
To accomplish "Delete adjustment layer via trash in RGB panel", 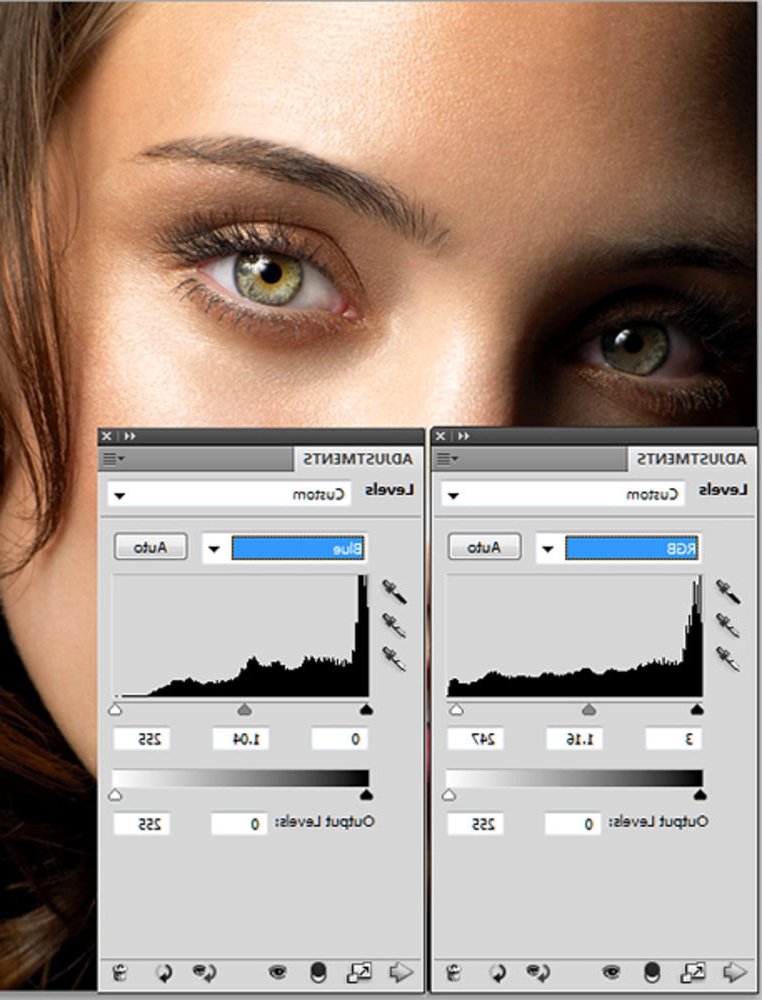I will pos(453,973).
